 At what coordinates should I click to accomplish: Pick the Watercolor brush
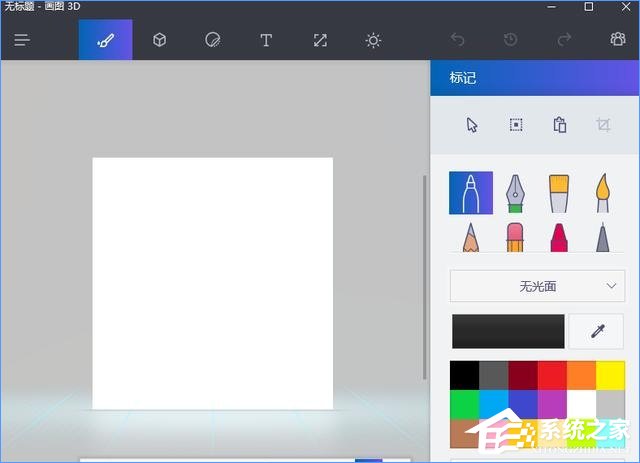[603, 192]
